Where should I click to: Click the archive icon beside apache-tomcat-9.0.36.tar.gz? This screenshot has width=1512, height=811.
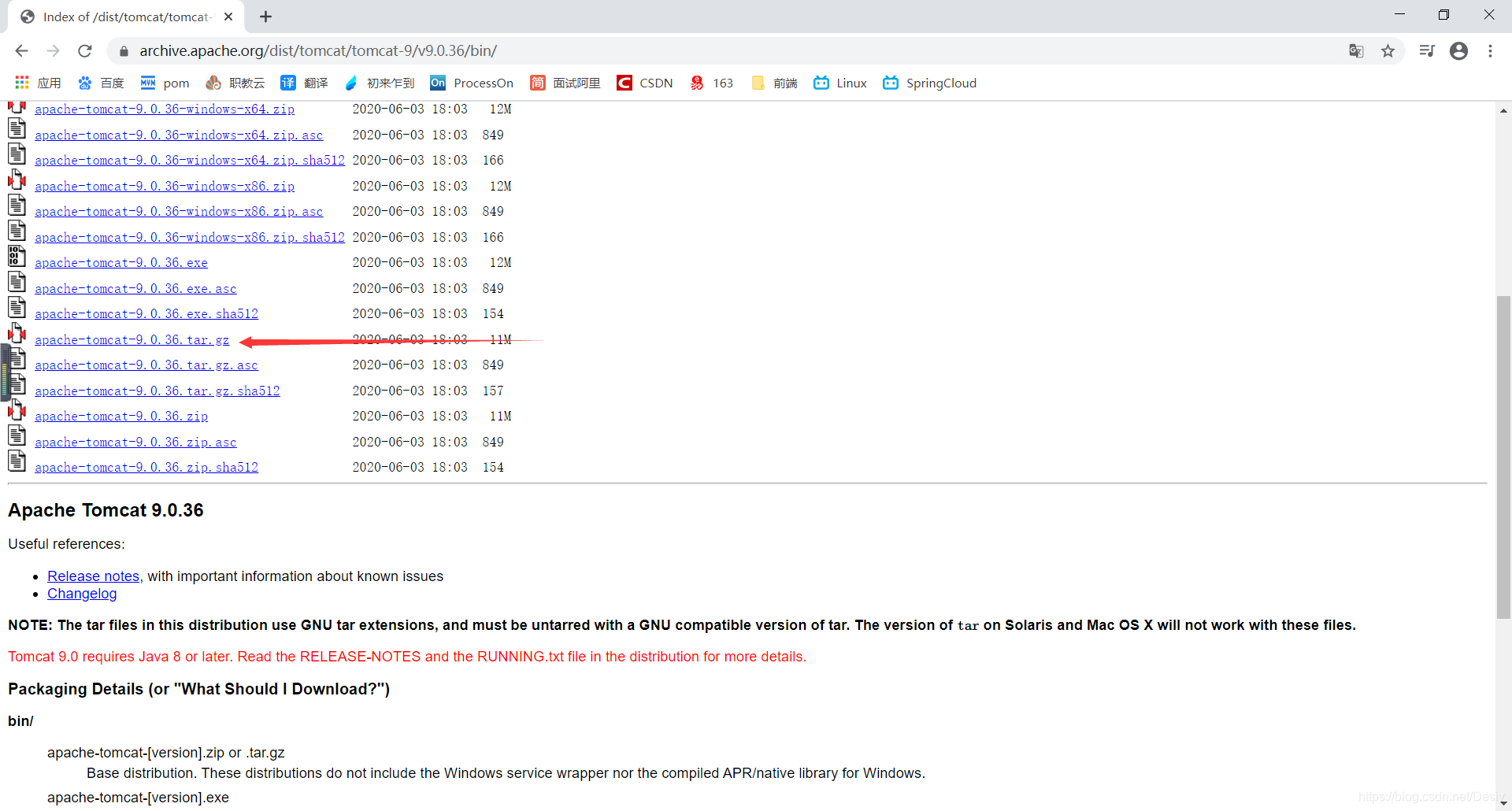[x=17, y=334]
